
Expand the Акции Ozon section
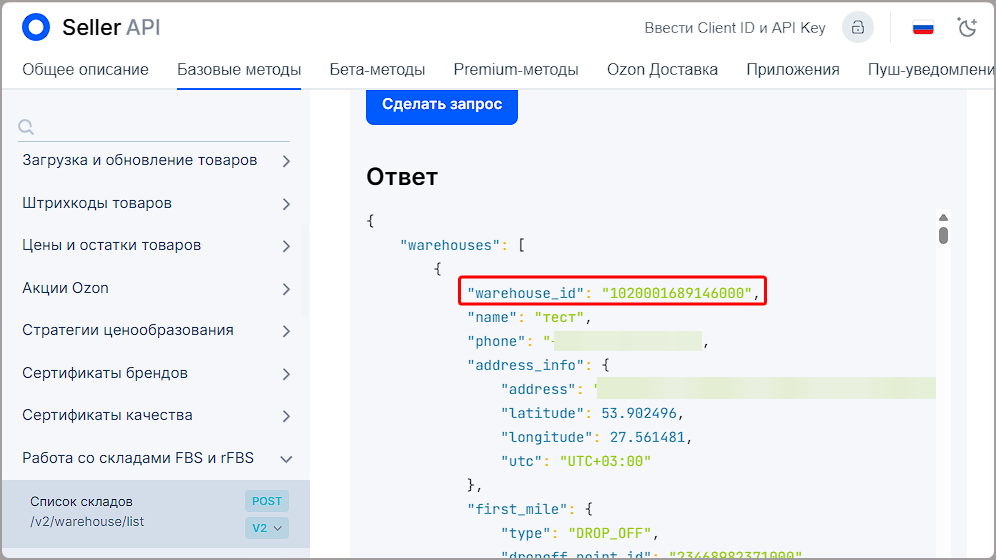pos(286,289)
